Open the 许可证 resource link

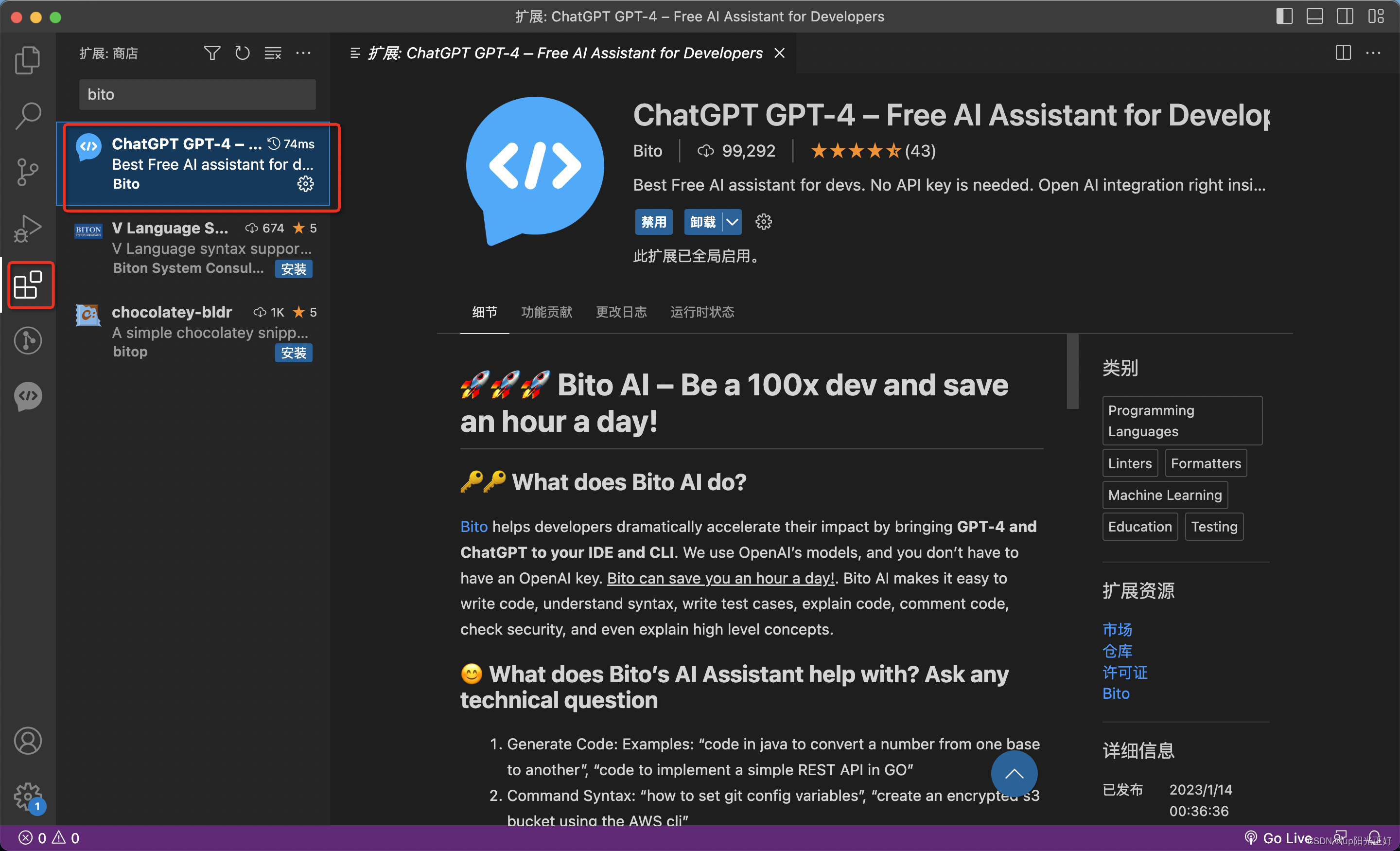(1124, 673)
